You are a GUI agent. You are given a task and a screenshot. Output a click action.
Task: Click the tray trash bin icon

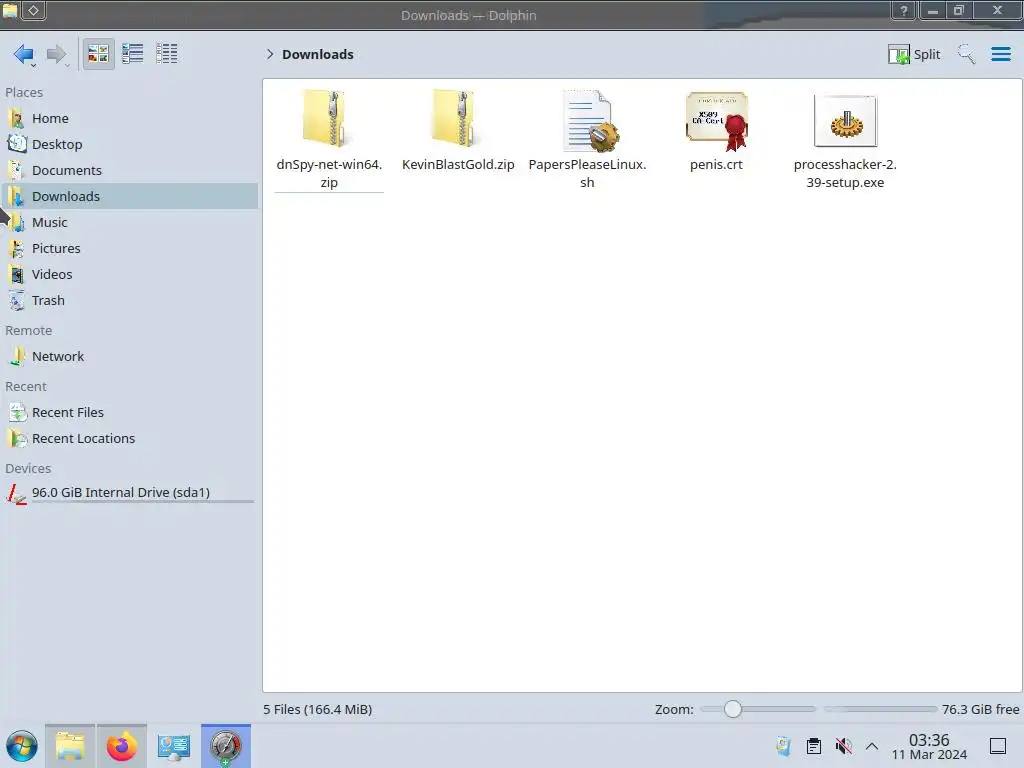784,746
